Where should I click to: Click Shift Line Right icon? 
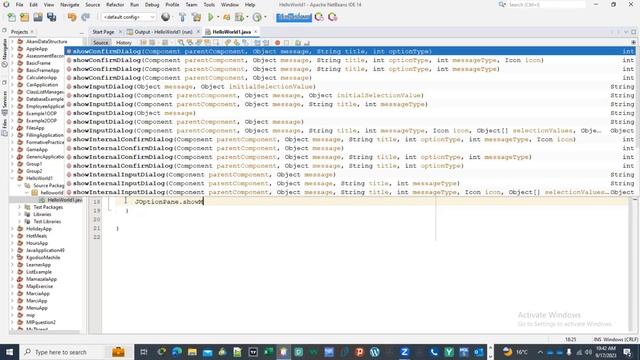(266, 42)
